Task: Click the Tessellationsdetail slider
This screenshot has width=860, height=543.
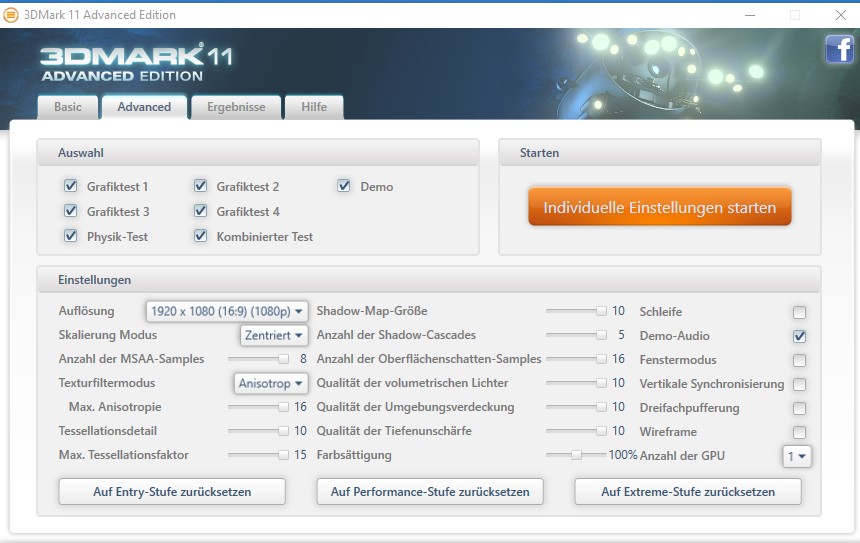Action: (x=258, y=431)
